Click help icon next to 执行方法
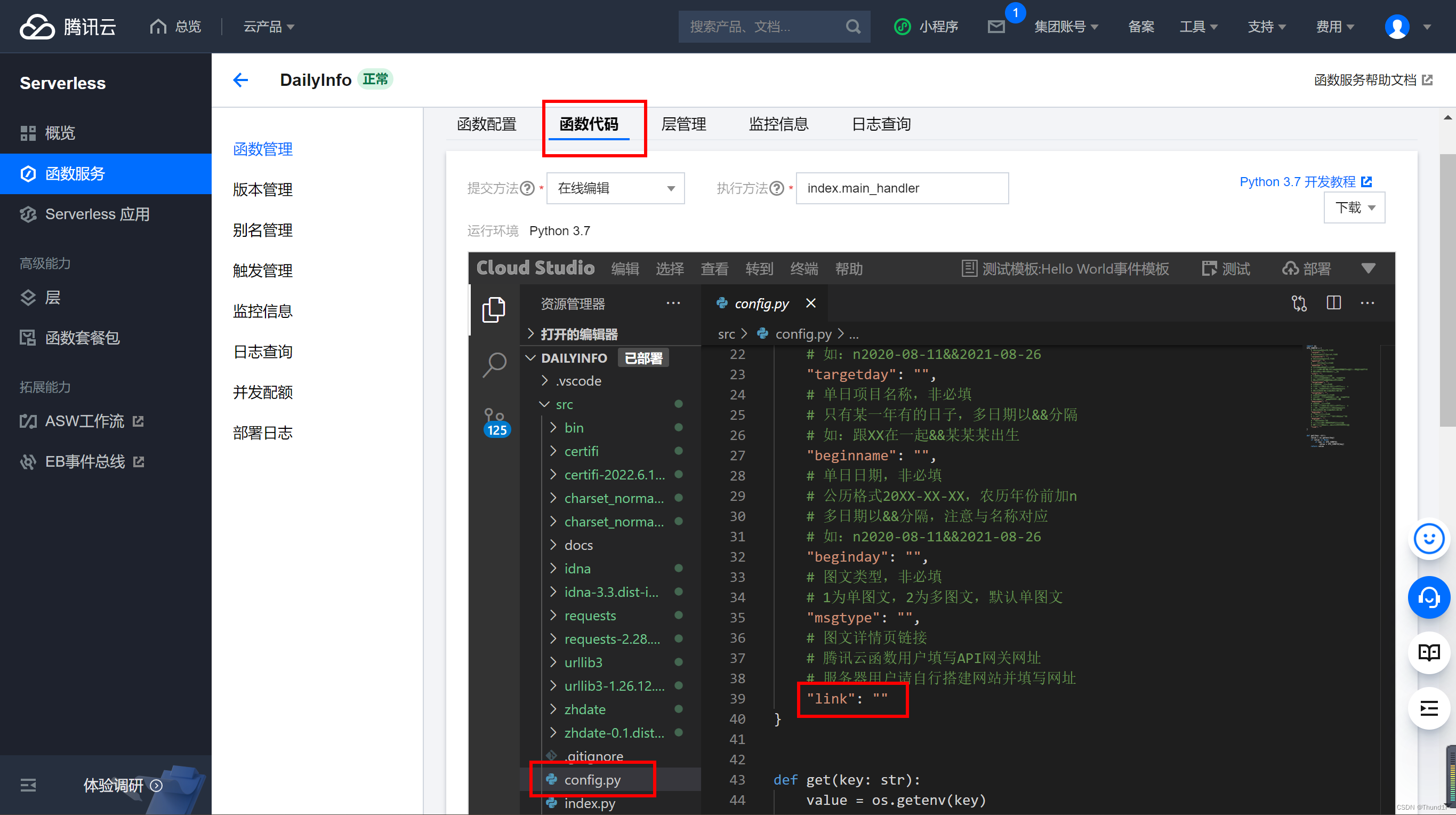 [777, 188]
